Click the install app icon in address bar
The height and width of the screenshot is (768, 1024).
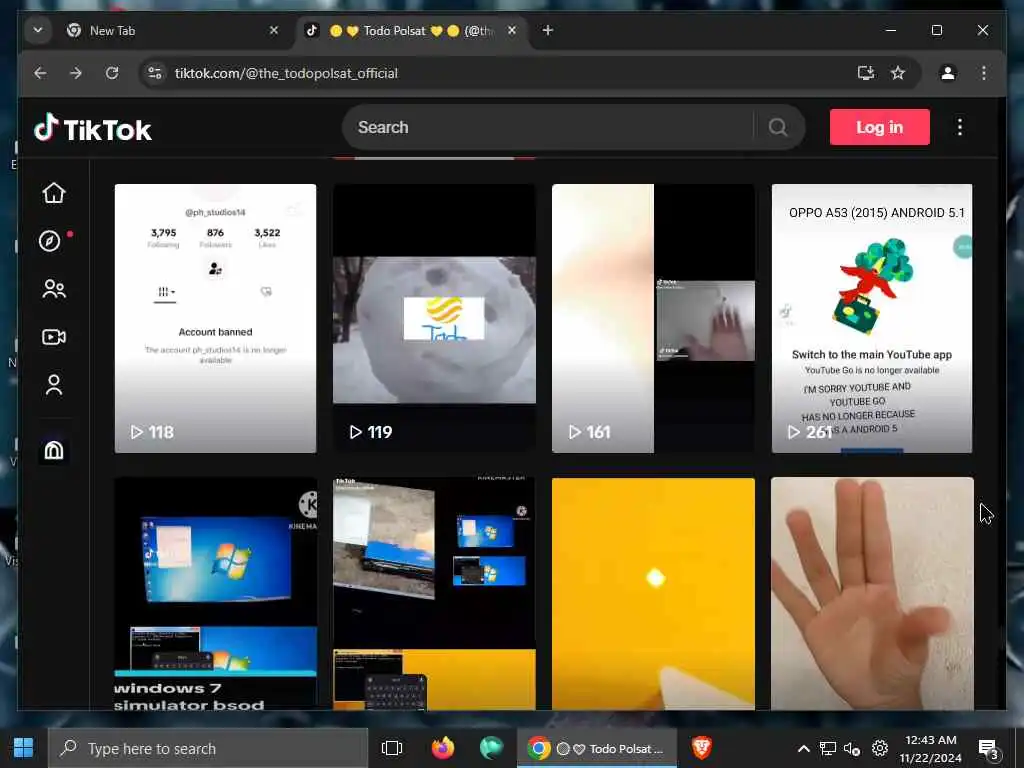(865, 73)
